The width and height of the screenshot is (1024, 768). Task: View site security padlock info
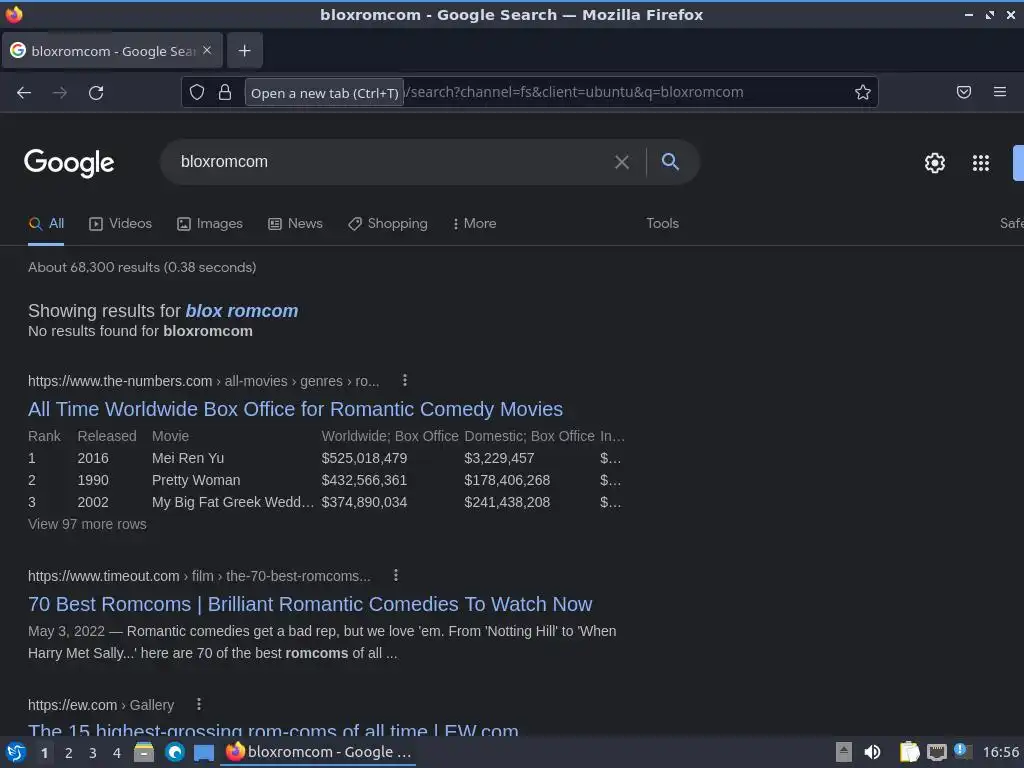click(x=225, y=92)
